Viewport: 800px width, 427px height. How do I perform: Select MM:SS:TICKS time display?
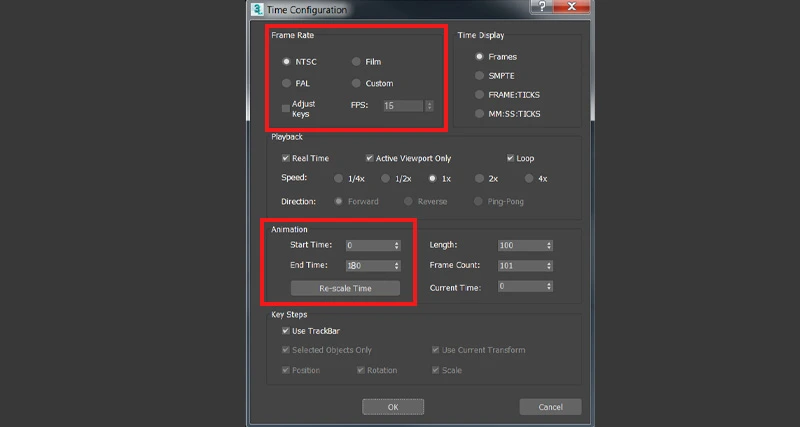(x=479, y=114)
